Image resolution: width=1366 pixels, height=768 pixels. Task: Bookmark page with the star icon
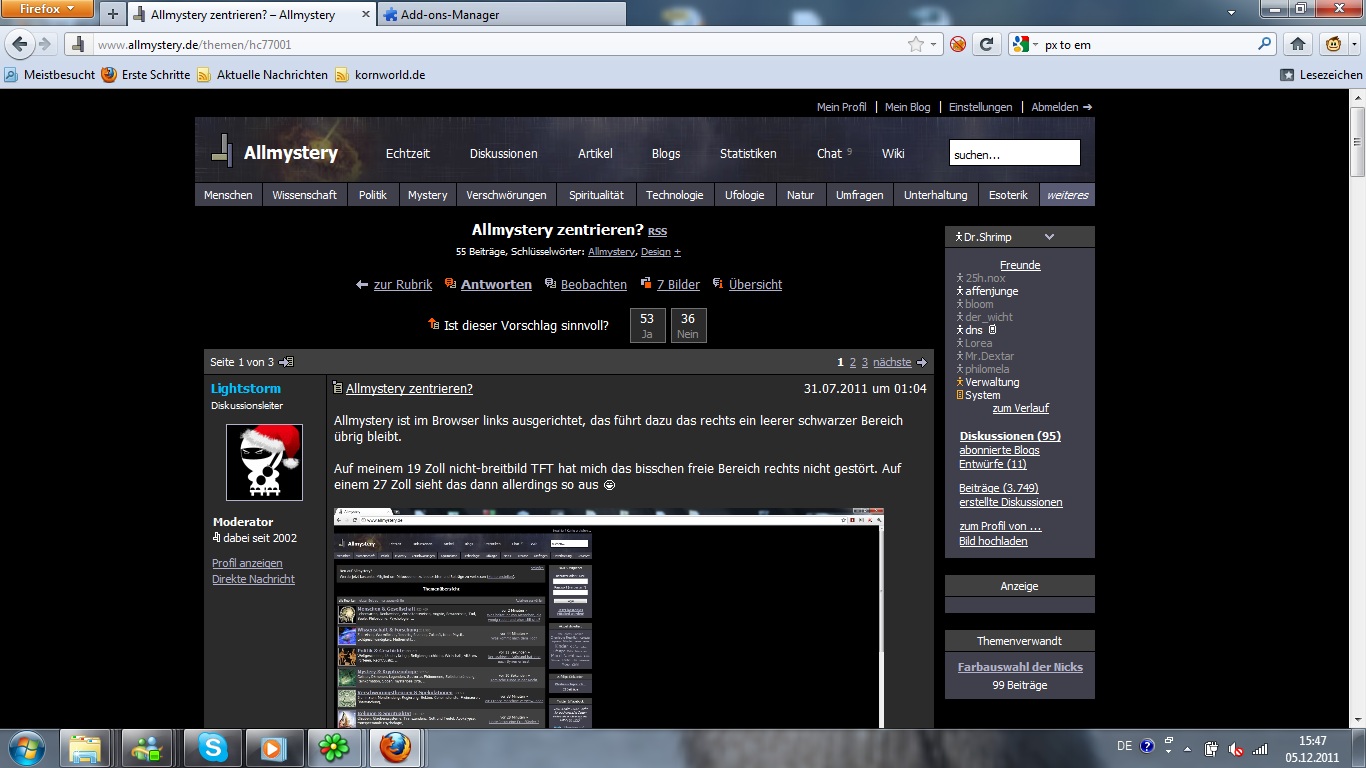915,44
